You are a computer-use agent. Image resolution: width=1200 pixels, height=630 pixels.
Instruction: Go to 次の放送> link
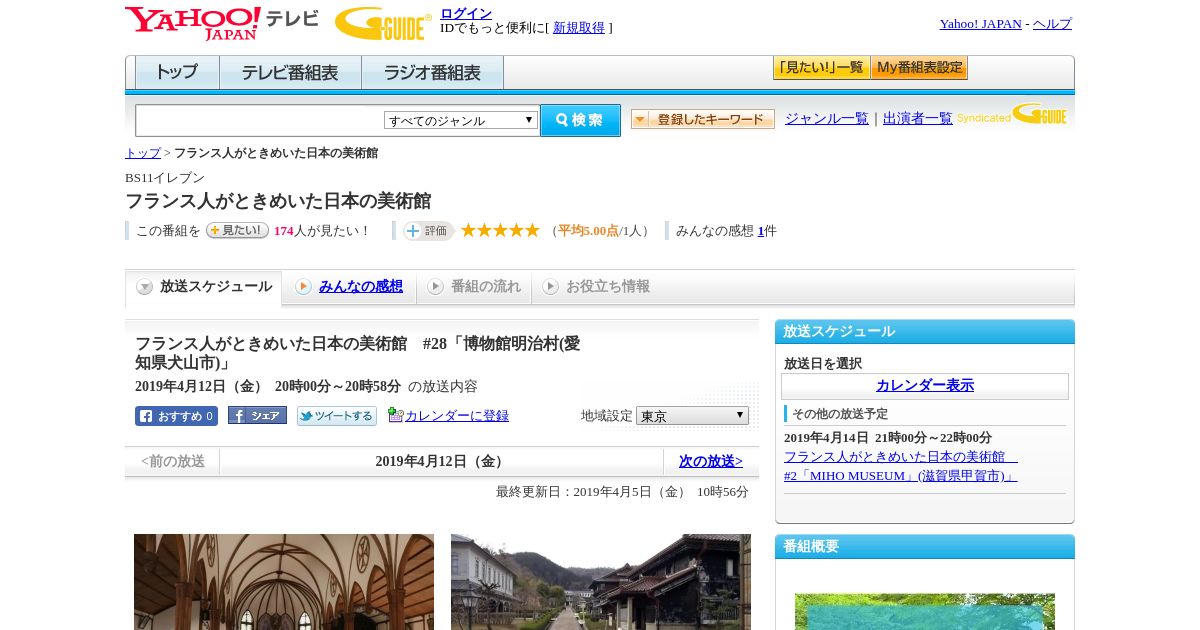point(711,462)
